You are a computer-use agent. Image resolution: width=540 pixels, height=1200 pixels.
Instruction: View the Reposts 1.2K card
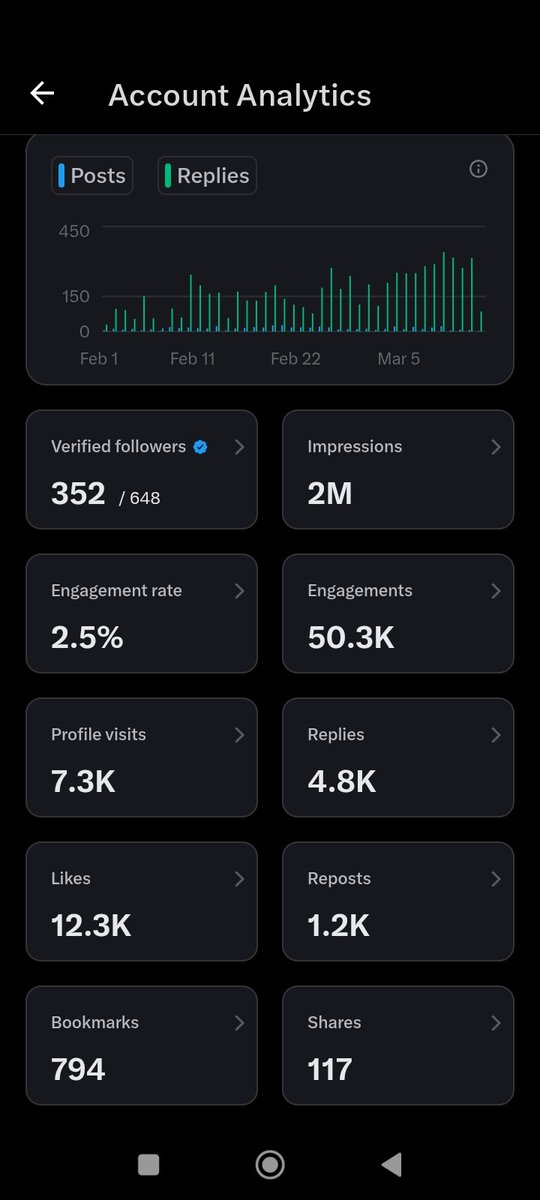pos(398,901)
